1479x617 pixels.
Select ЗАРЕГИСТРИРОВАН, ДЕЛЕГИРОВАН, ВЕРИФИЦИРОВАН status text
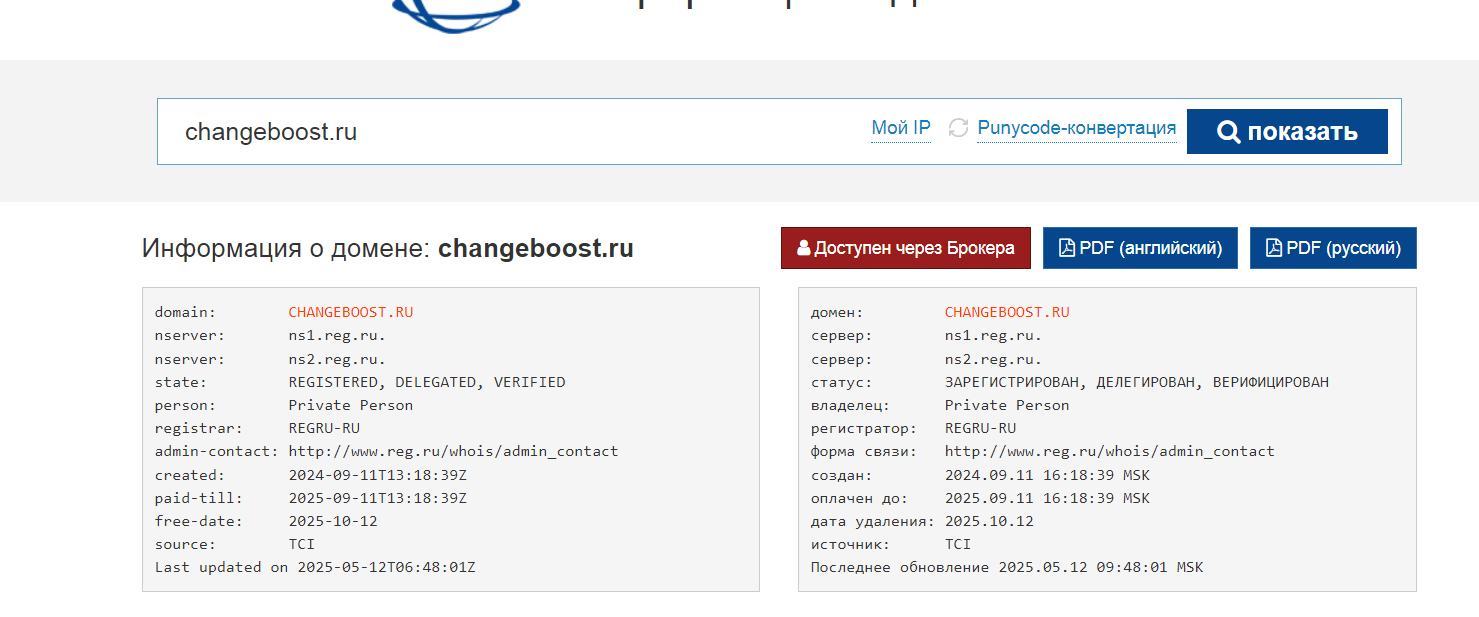[1137, 382]
